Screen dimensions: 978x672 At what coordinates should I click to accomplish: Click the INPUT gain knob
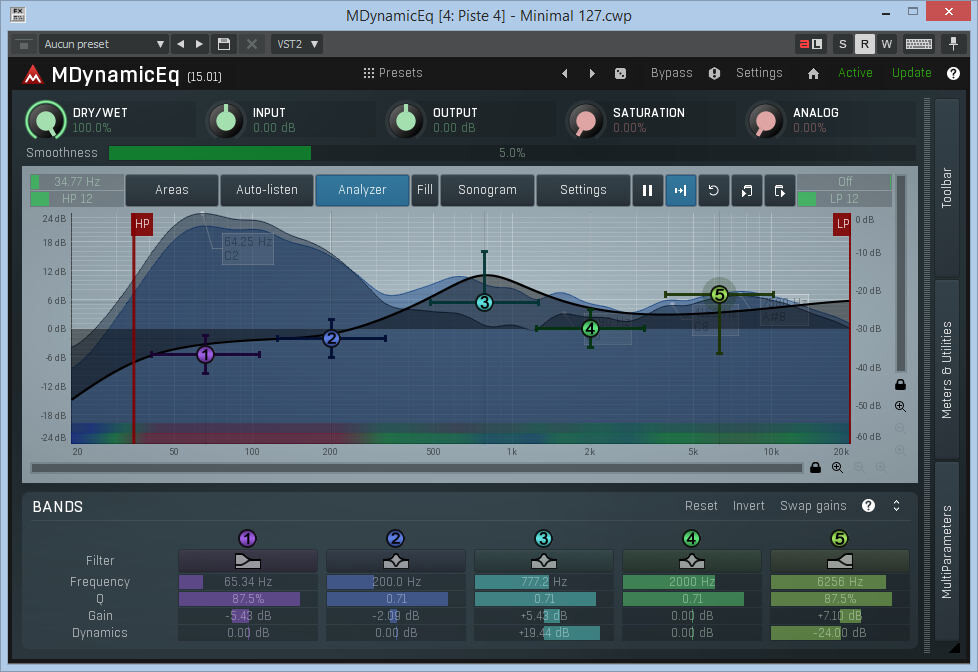coord(226,120)
